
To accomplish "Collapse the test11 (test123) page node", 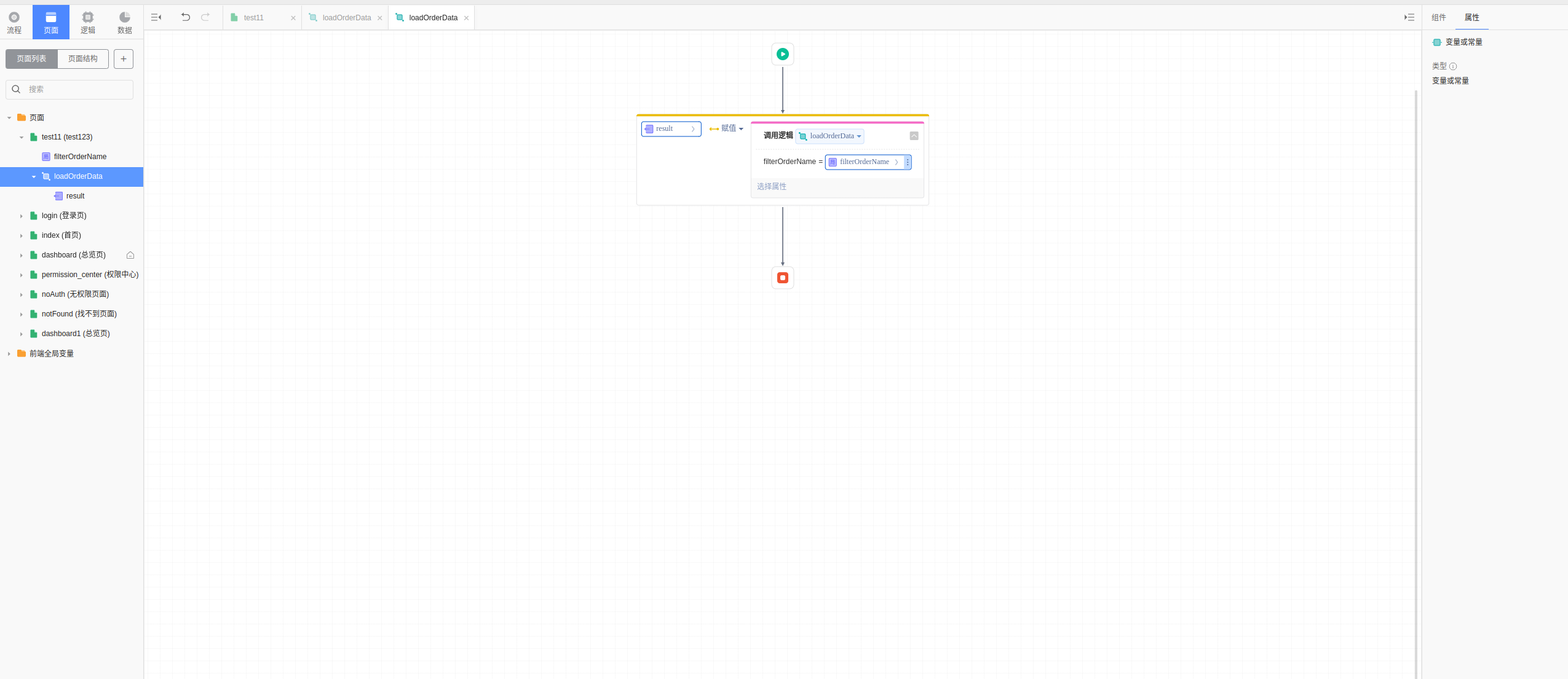I will (22, 137).
